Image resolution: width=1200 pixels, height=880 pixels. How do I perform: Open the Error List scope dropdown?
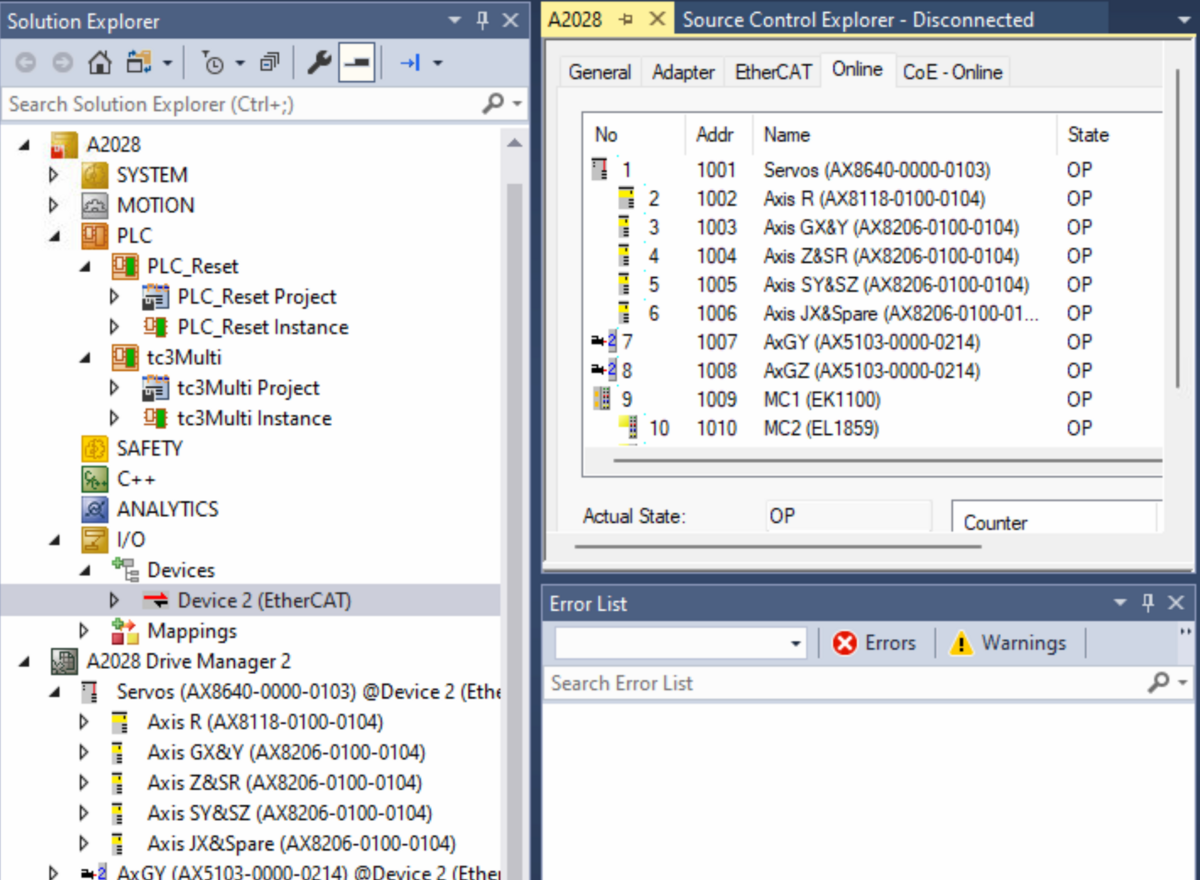(x=796, y=644)
